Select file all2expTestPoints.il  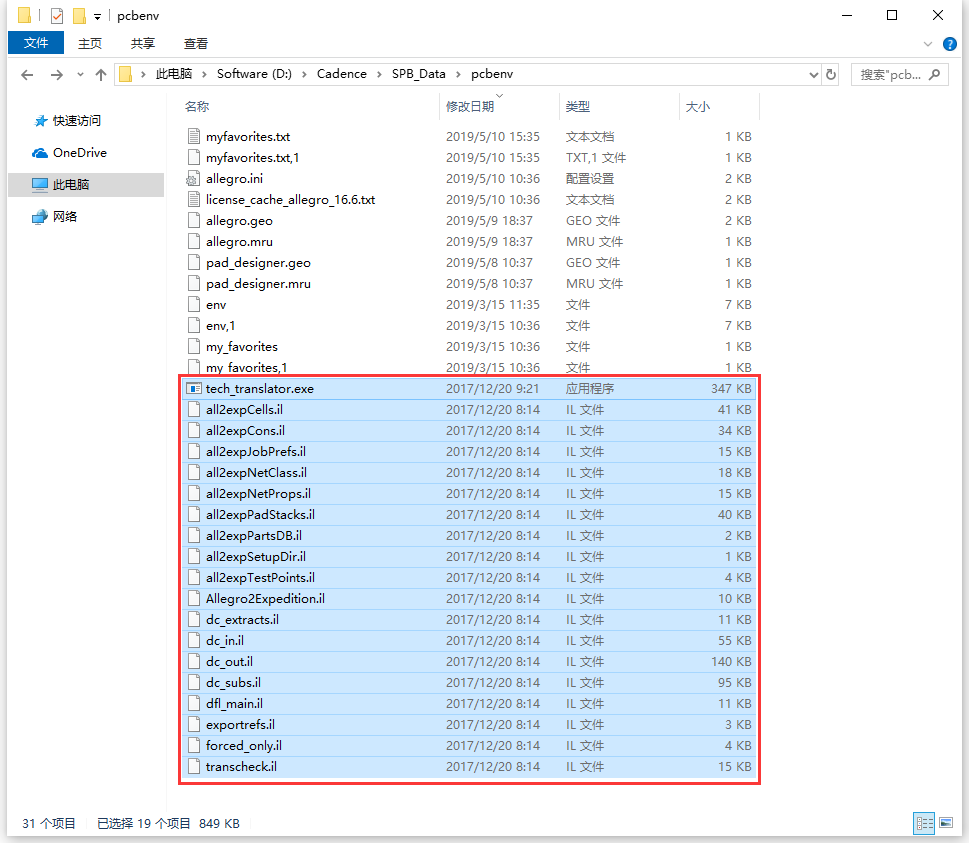[x=260, y=578]
